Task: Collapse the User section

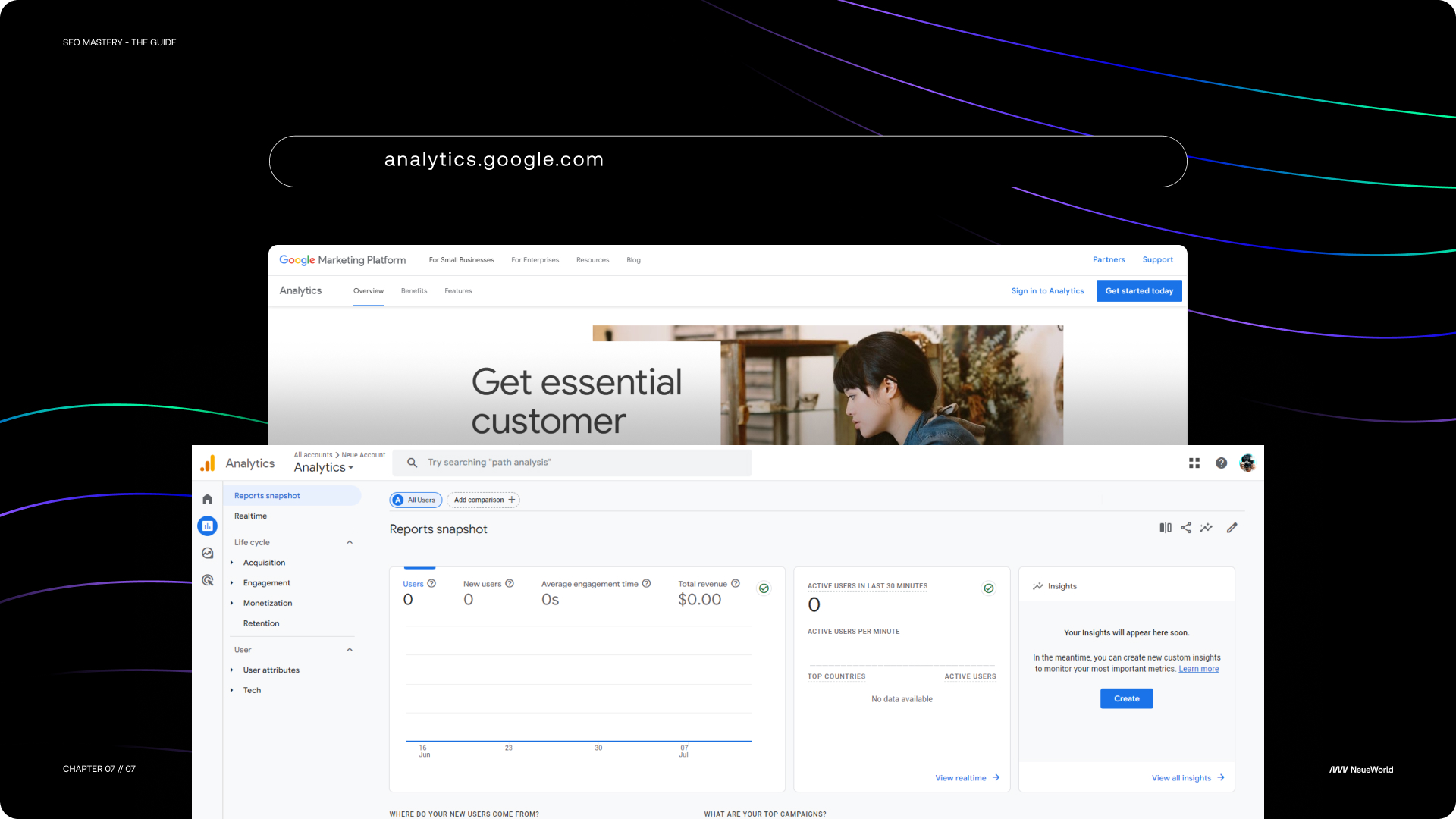Action: coord(350,650)
